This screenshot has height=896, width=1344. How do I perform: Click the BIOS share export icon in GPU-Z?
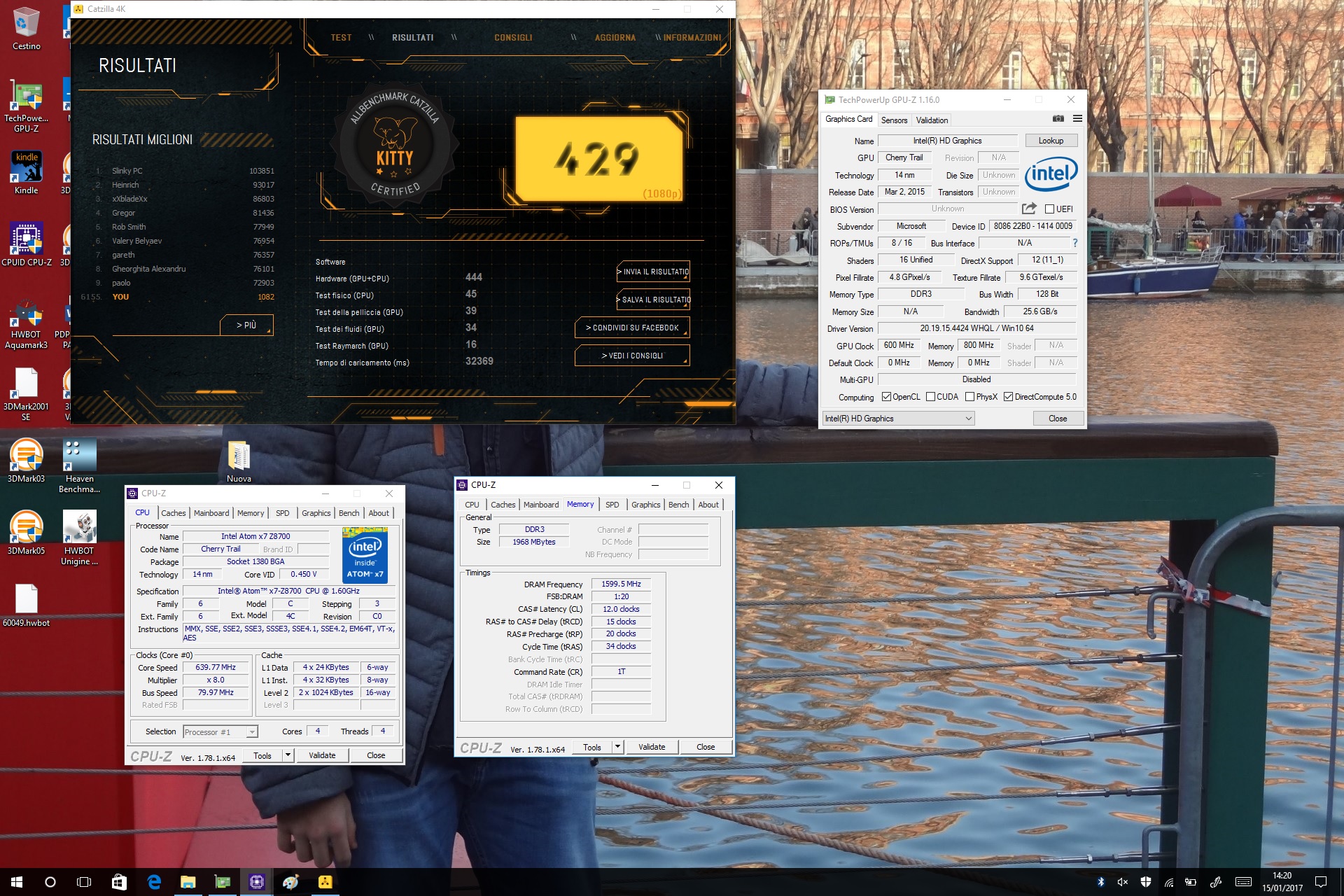(x=1029, y=209)
